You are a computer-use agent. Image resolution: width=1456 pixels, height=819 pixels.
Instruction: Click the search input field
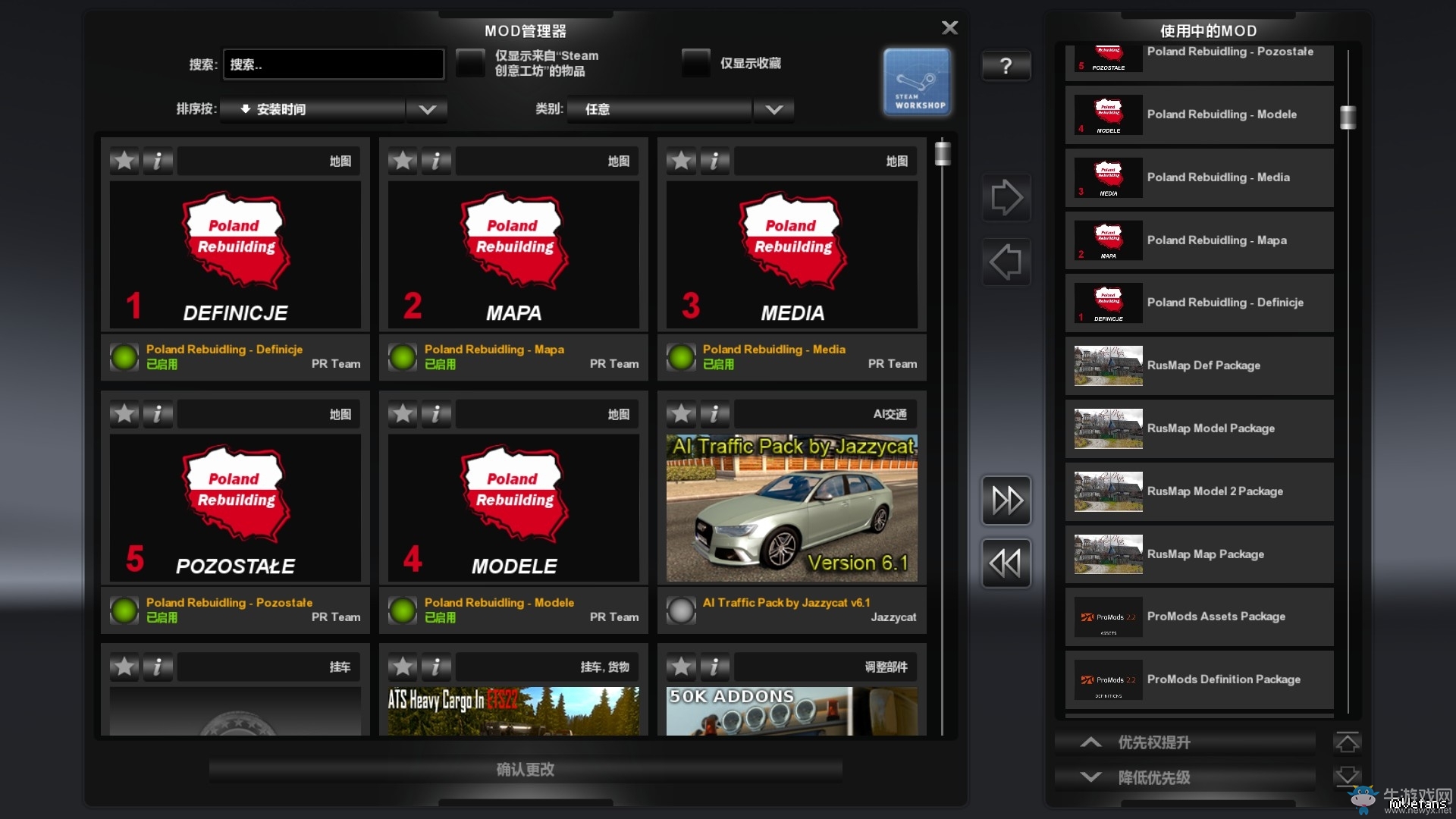tap(334, 64)
